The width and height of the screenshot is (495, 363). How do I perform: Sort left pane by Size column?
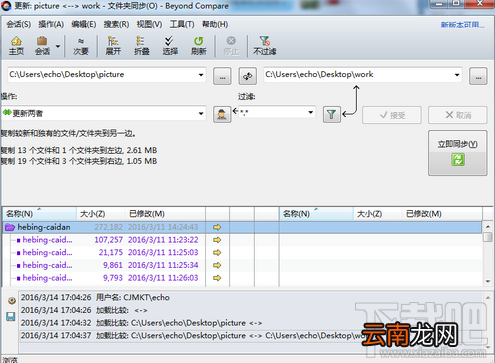tap(101, 214)
